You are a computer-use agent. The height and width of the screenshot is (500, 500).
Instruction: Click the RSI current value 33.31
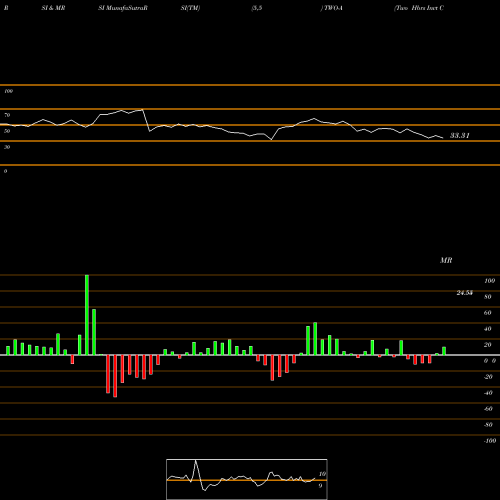[x=460, y=135]
